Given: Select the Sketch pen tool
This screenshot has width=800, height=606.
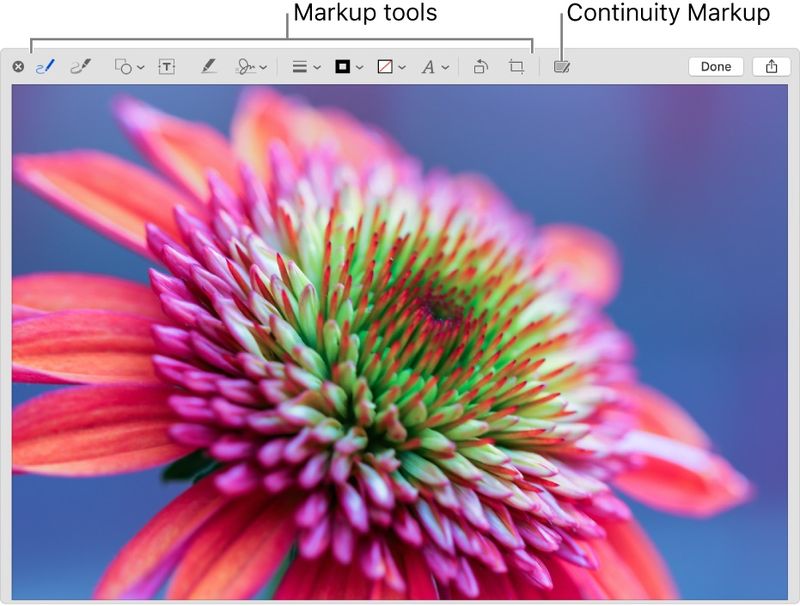Looking at the screenshot, I should coord(45,67).
